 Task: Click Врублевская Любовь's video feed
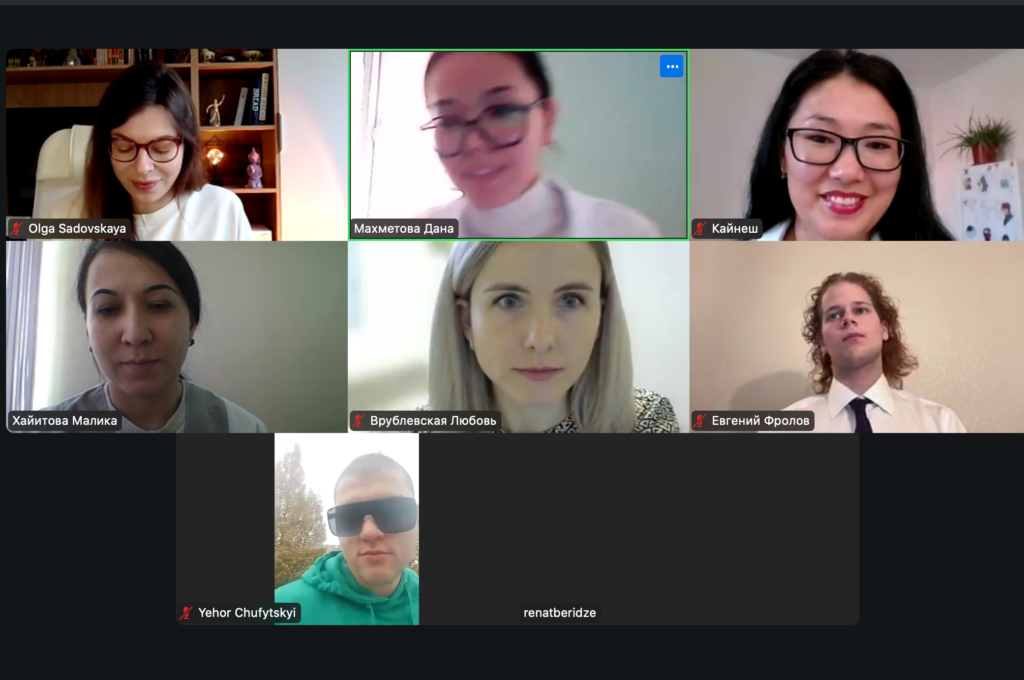[x=519, y=336]
